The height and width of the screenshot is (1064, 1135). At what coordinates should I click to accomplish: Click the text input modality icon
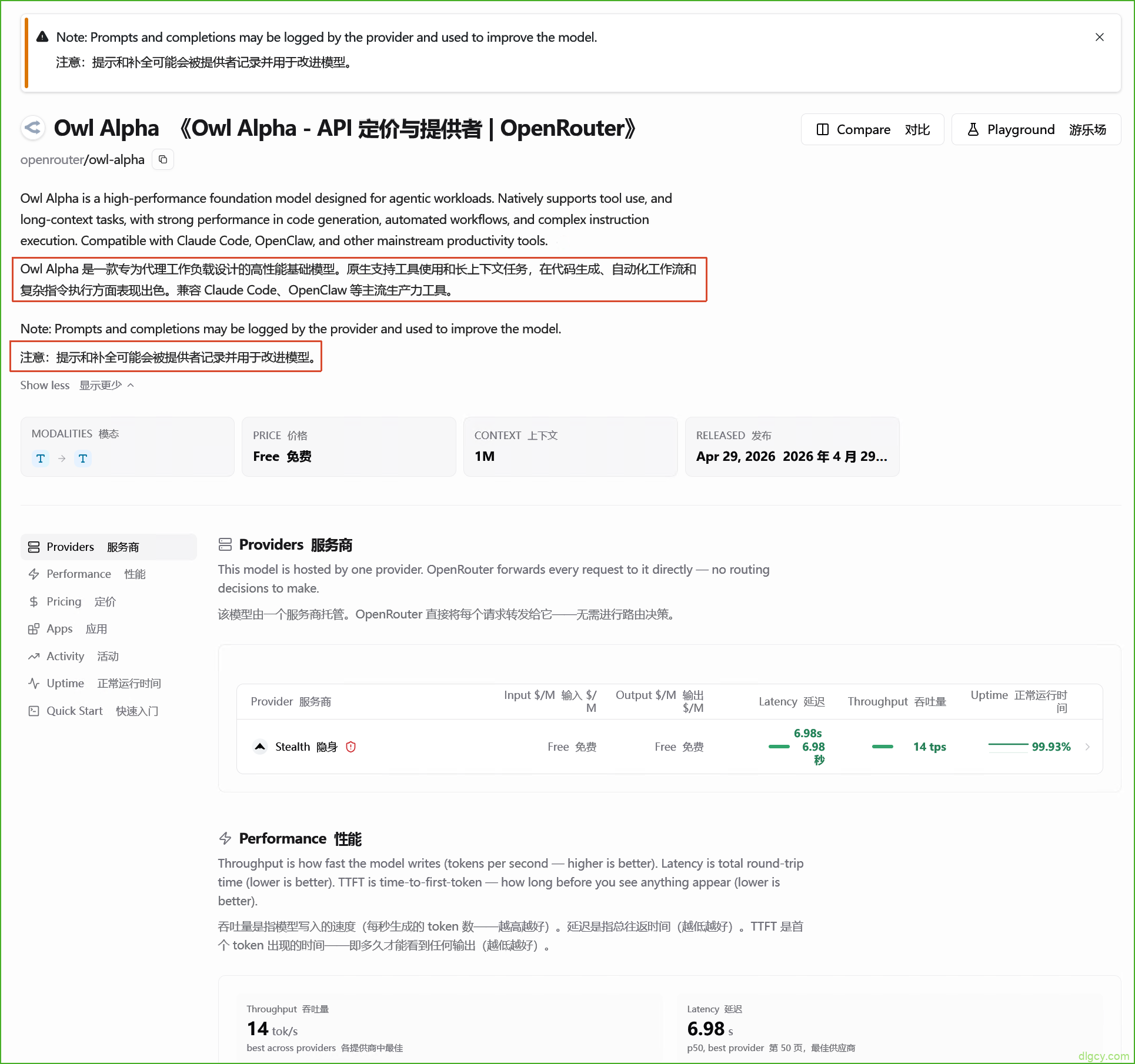pyautogui.click(x=41, y=459)
